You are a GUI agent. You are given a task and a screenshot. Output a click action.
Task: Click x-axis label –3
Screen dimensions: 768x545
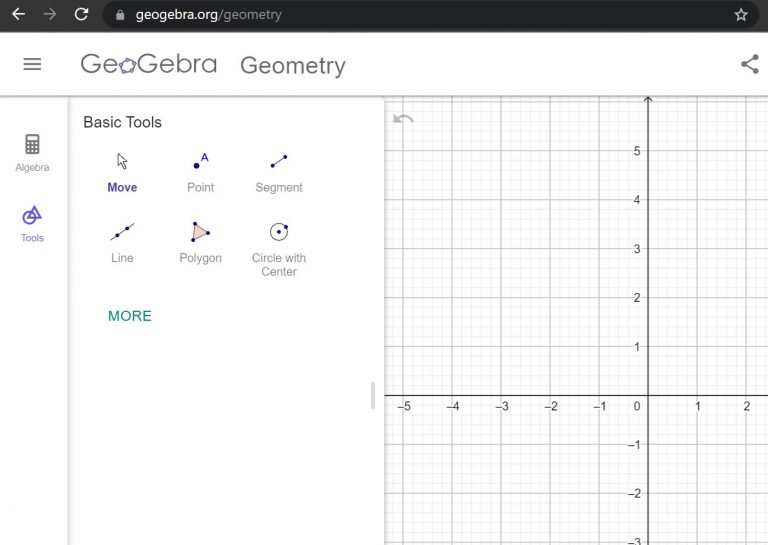502,406
